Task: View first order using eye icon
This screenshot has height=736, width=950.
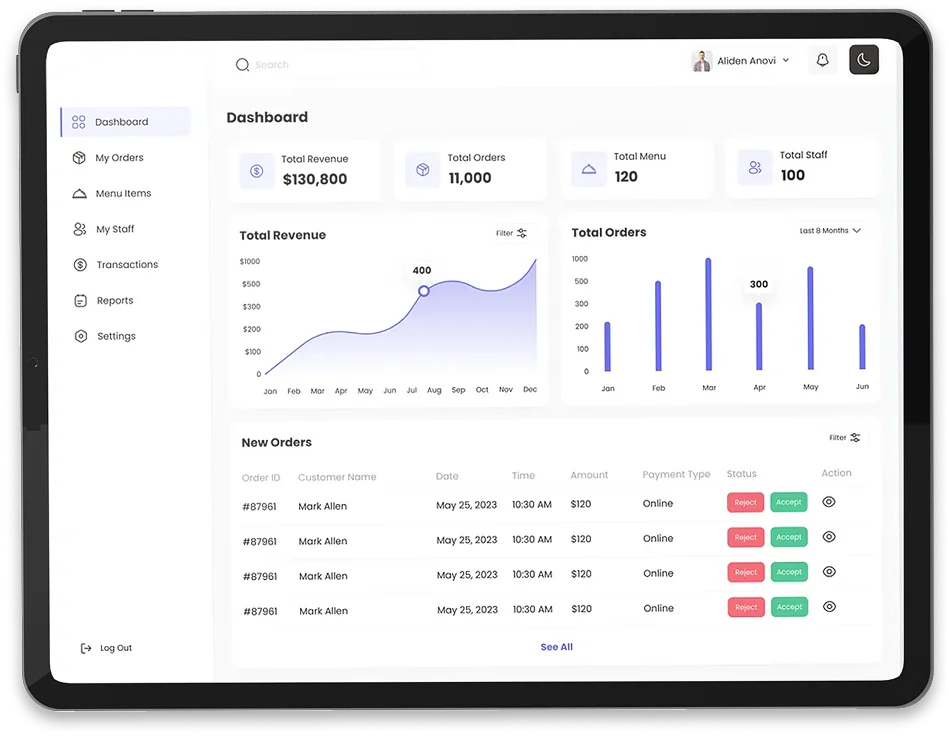Action: 829,502
